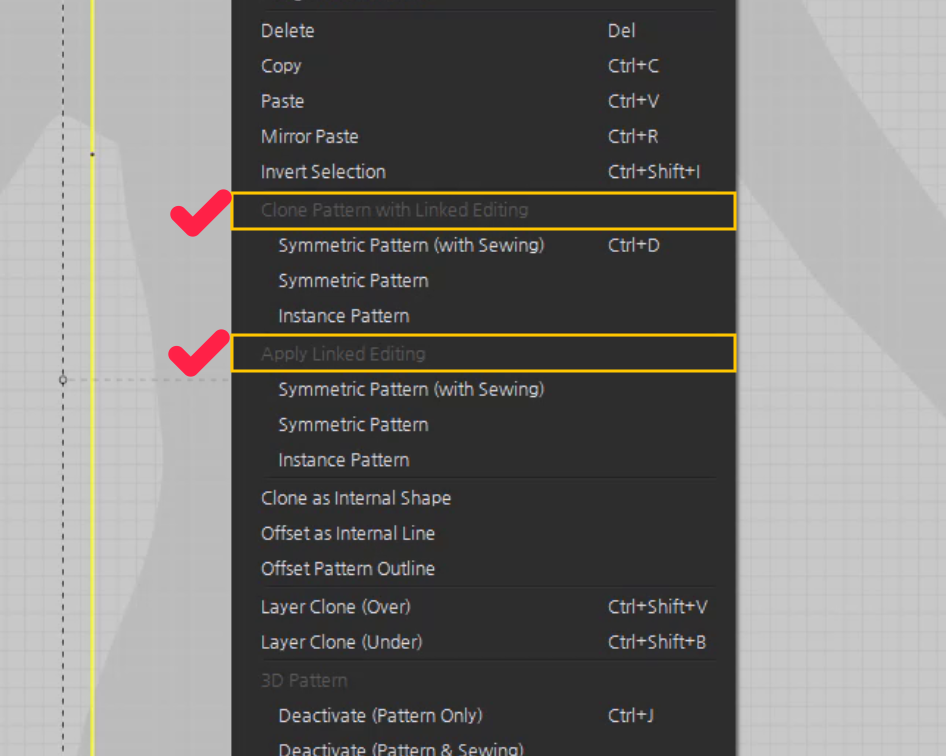Choose Offset as Internal Line
This screenshot has height=756, width=946.
tap(483, 533)
